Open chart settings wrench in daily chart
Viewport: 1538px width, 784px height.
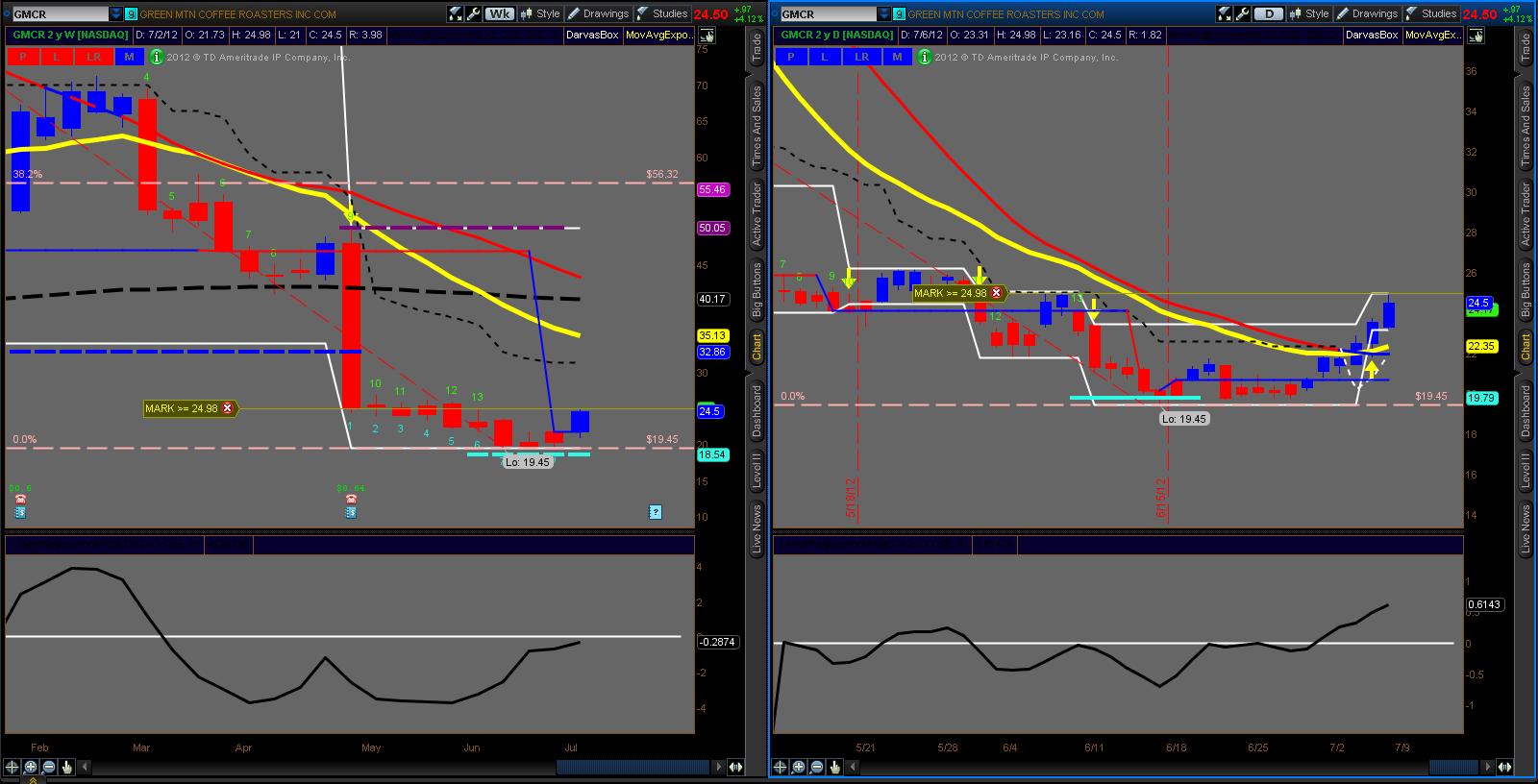click(x=1242, y=13)
